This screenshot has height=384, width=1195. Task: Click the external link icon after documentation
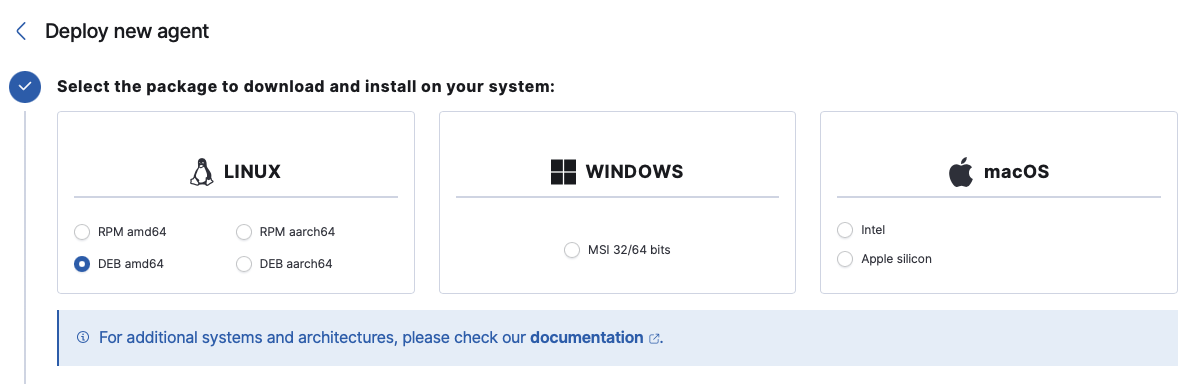[654, 338]
